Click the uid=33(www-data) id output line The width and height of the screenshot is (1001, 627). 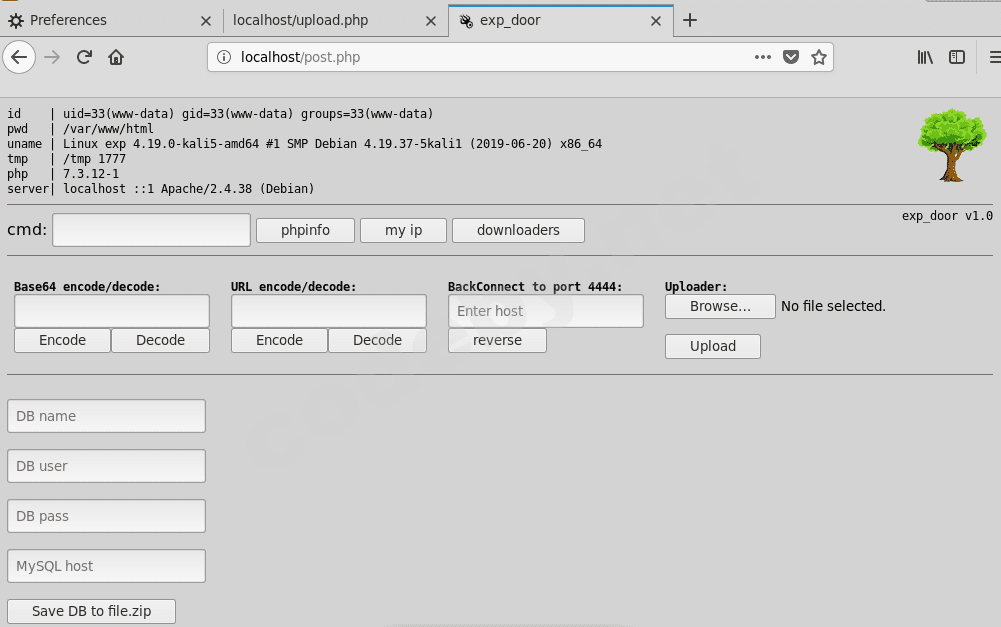[x=248, y=114]
